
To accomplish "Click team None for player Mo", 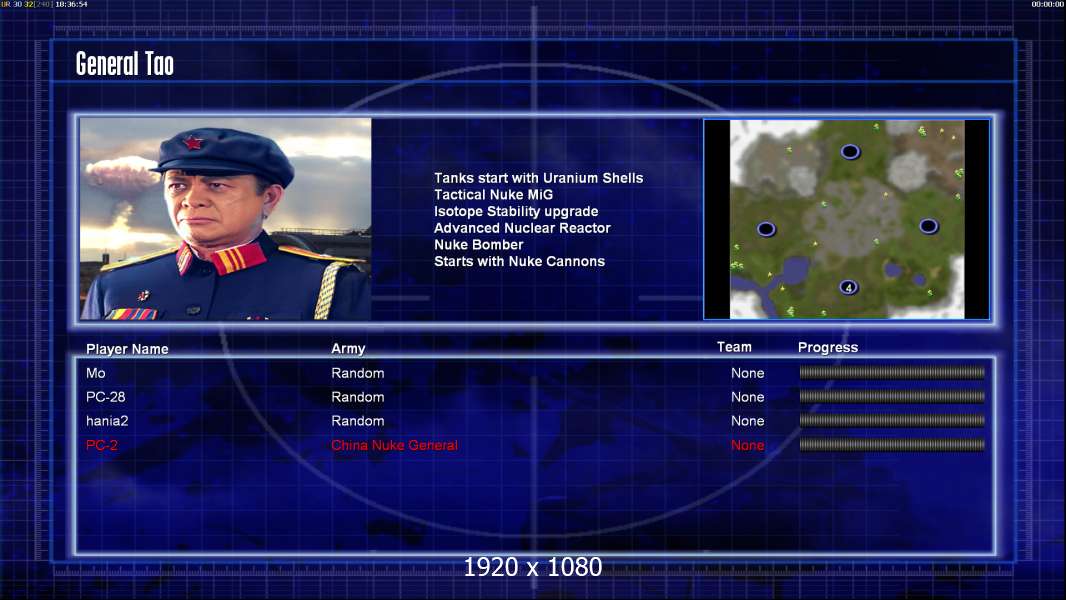I will point(748,373).
